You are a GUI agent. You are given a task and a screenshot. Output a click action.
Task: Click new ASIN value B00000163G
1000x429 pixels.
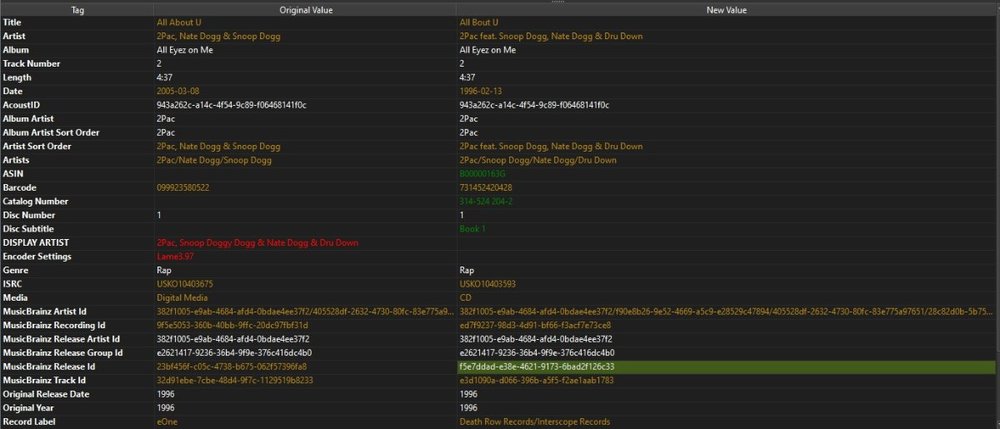pyautogui.click(x=482, y=174)
